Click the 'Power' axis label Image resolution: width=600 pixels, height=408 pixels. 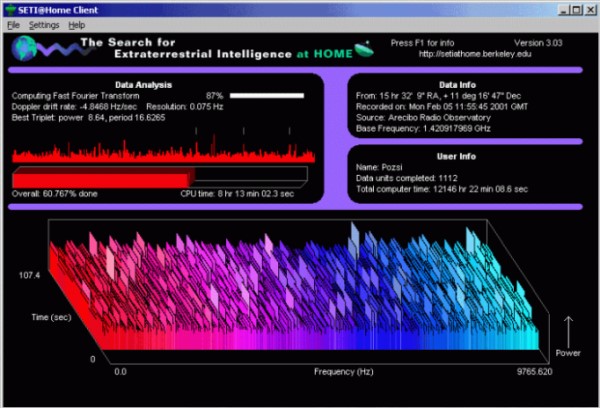point(568,353)
